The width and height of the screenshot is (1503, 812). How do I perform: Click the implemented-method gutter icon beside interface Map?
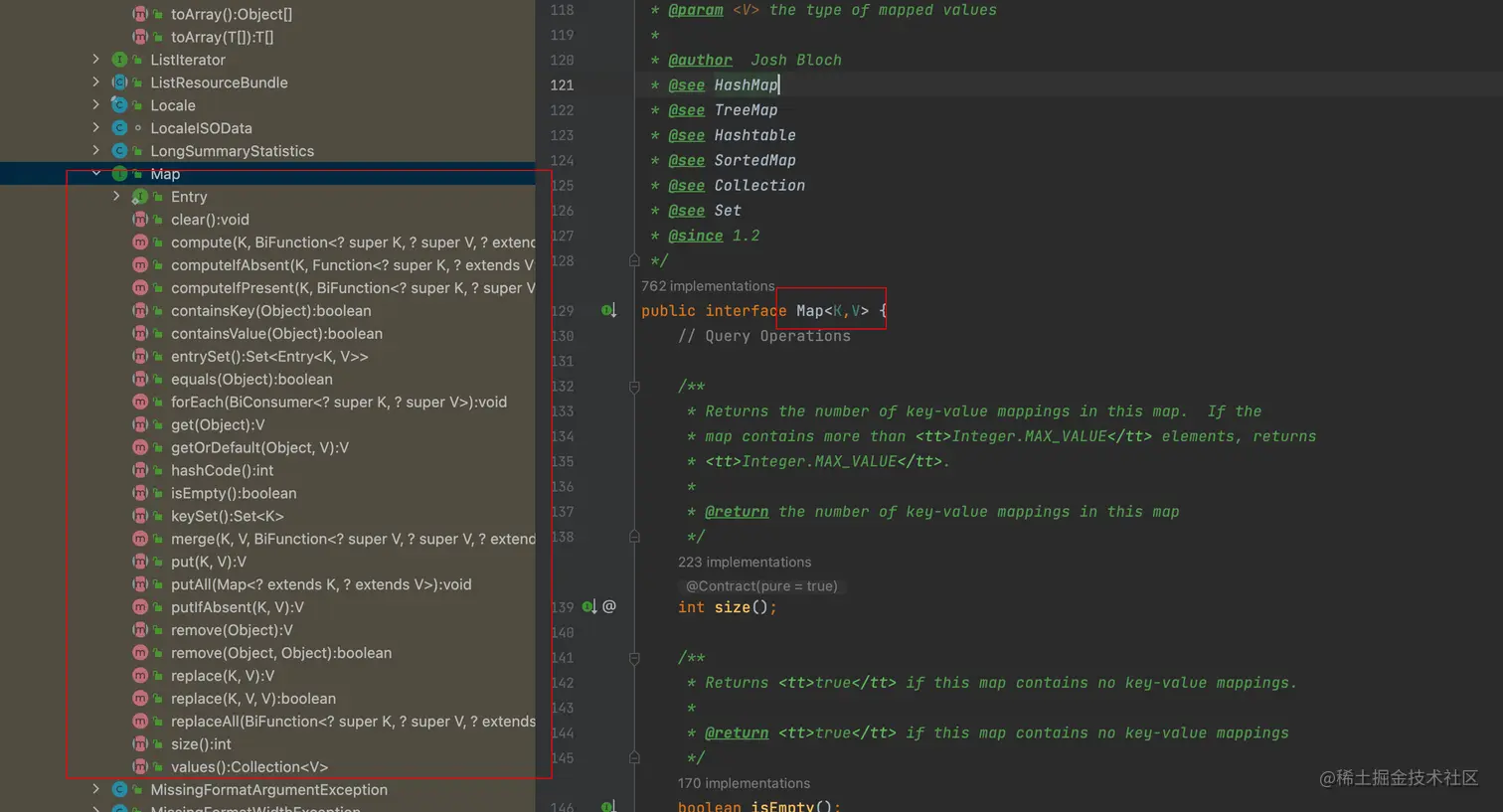point(608,311)
